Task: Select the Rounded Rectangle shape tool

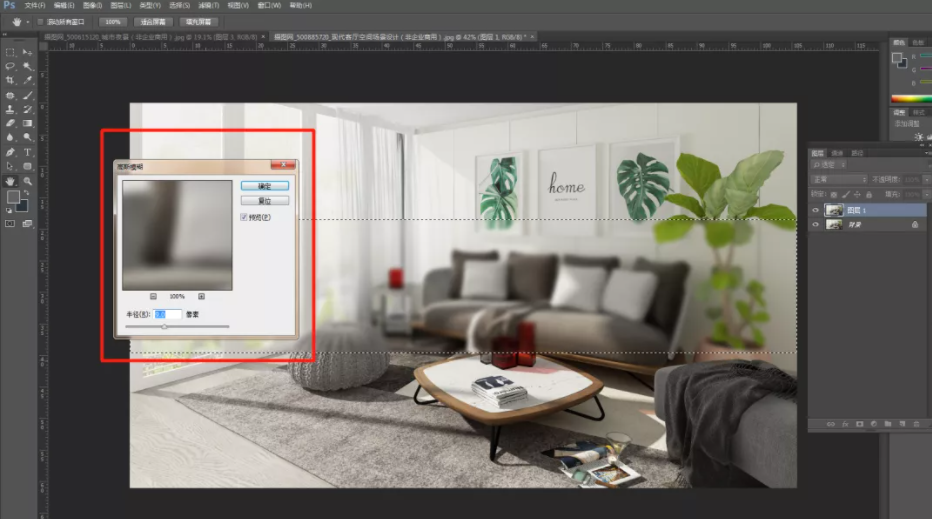Action: pos(27,166)
